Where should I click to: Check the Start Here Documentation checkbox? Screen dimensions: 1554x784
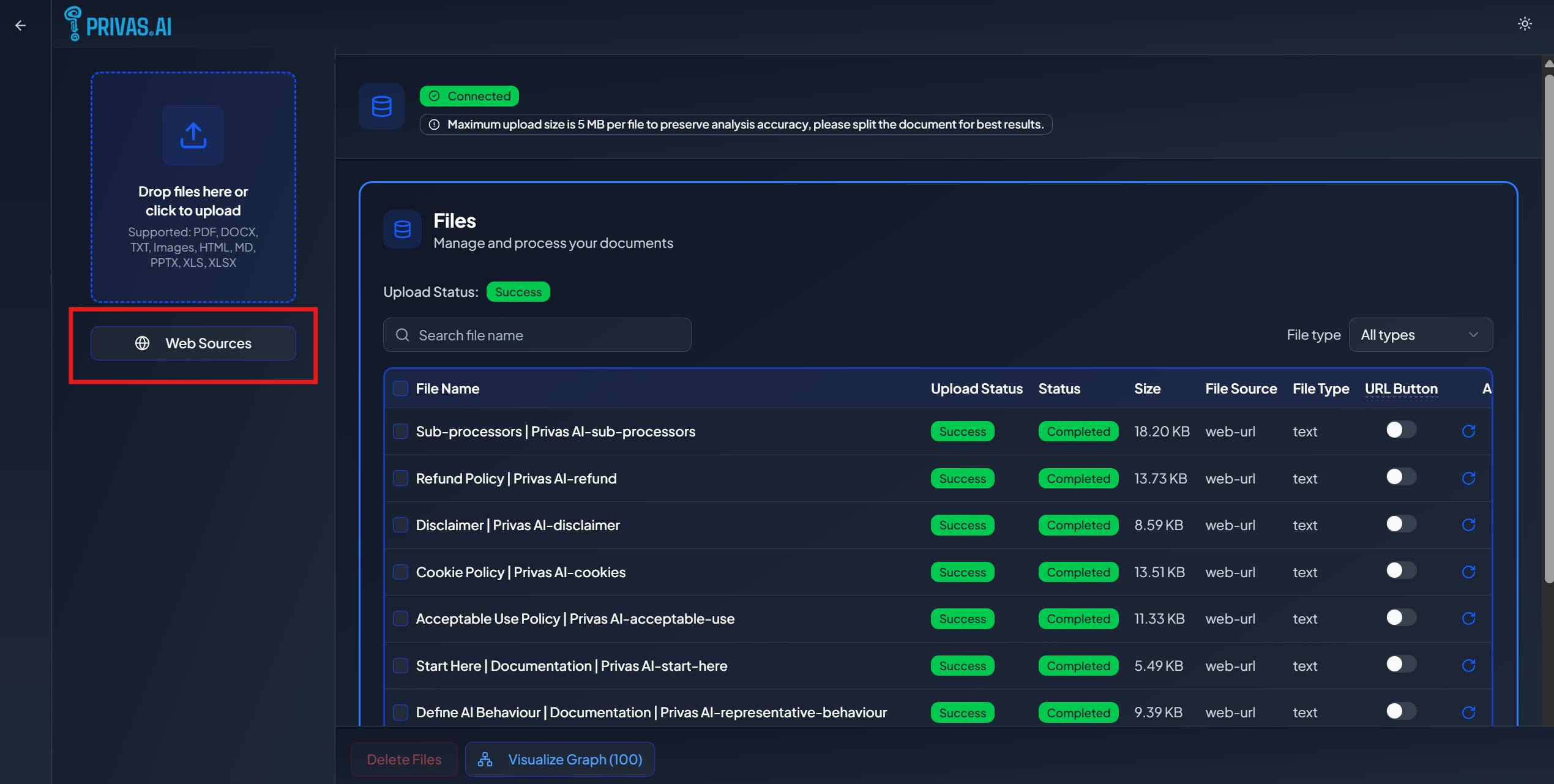click(400, 665)
